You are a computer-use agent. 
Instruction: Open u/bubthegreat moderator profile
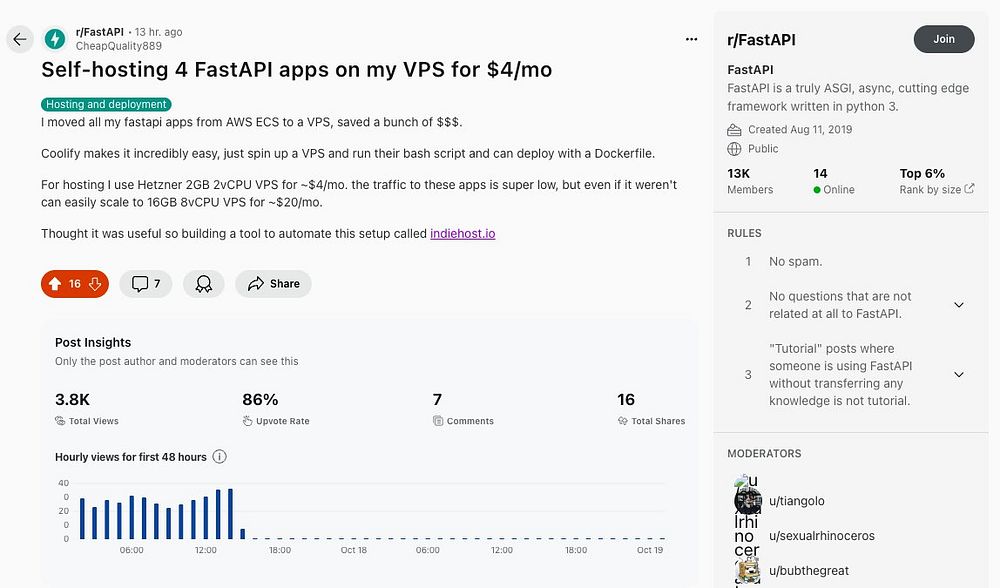(x=809, y=571)
